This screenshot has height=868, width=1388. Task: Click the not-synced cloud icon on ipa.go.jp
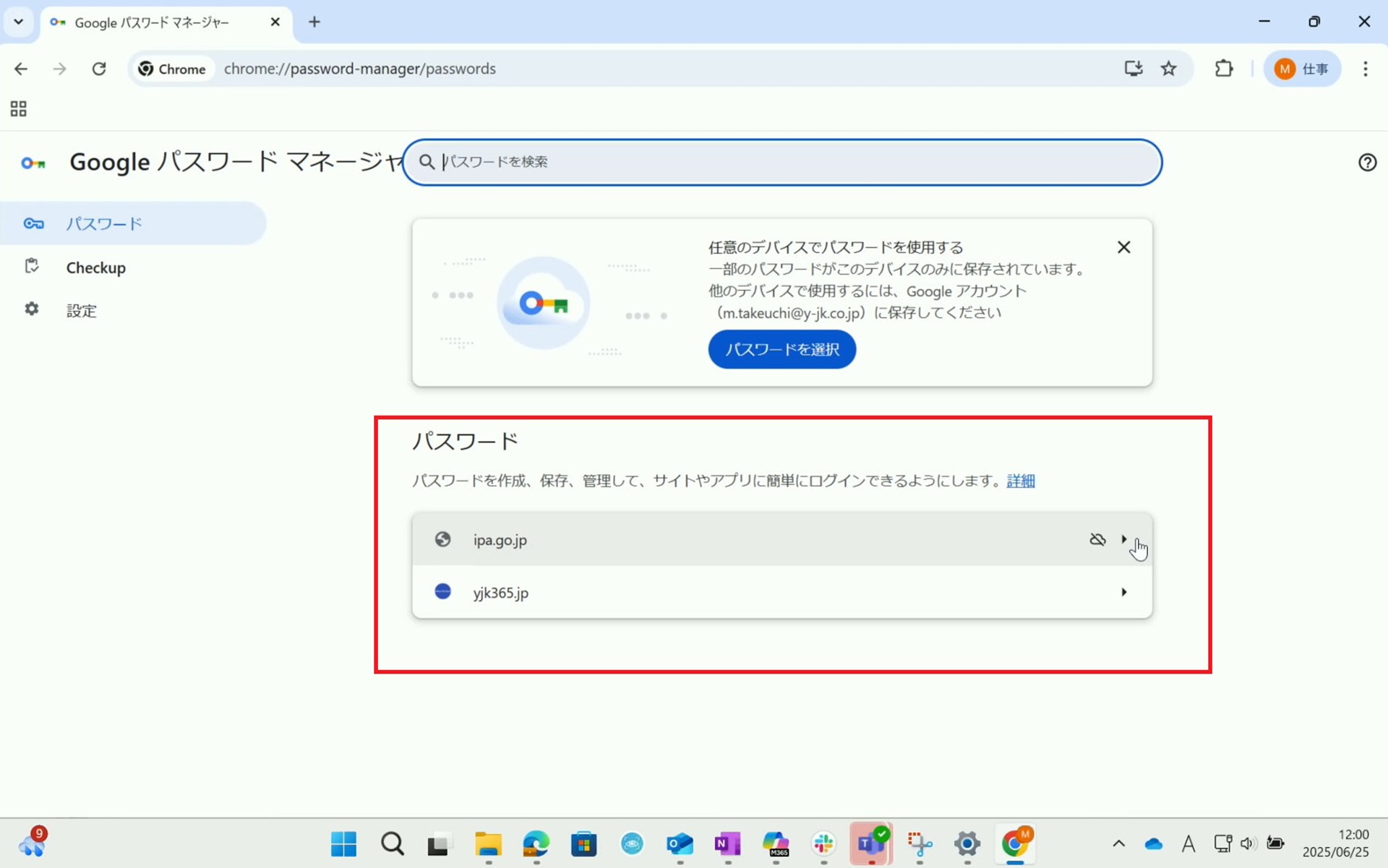[1097, 540]
